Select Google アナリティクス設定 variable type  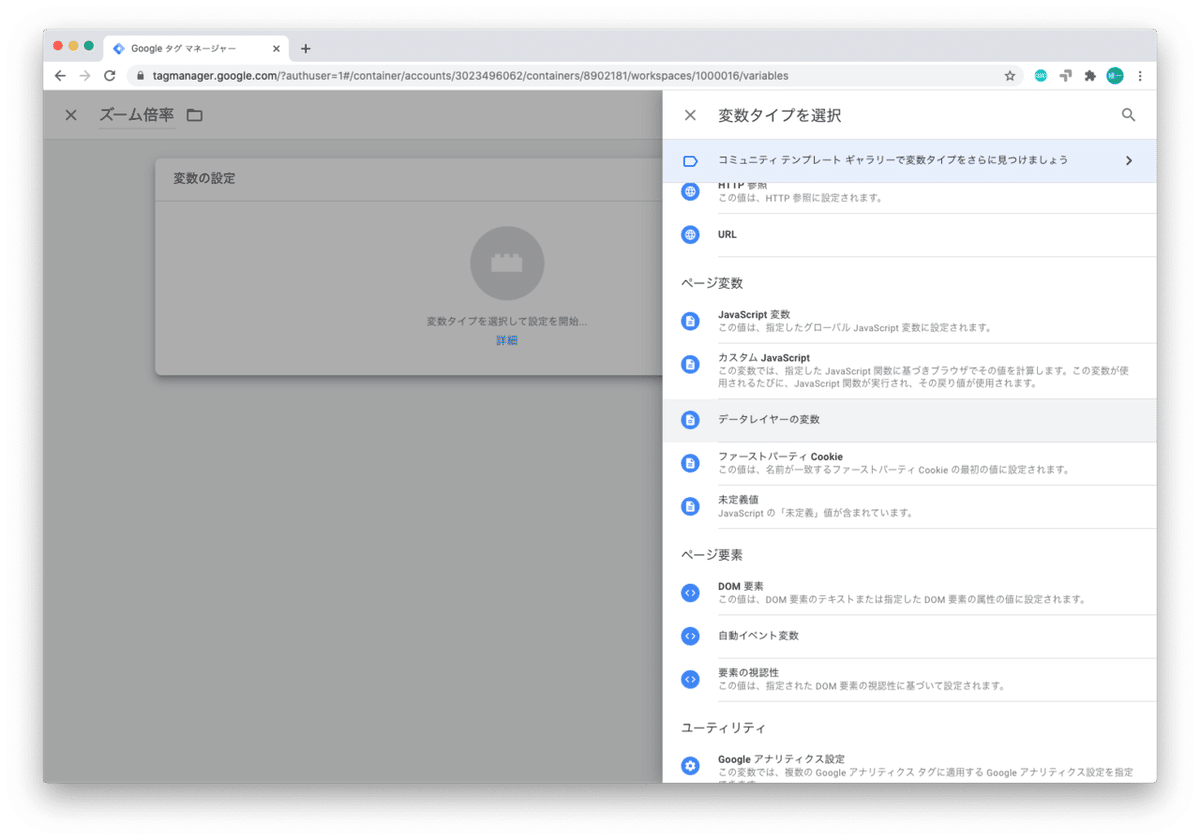(909, 765)
